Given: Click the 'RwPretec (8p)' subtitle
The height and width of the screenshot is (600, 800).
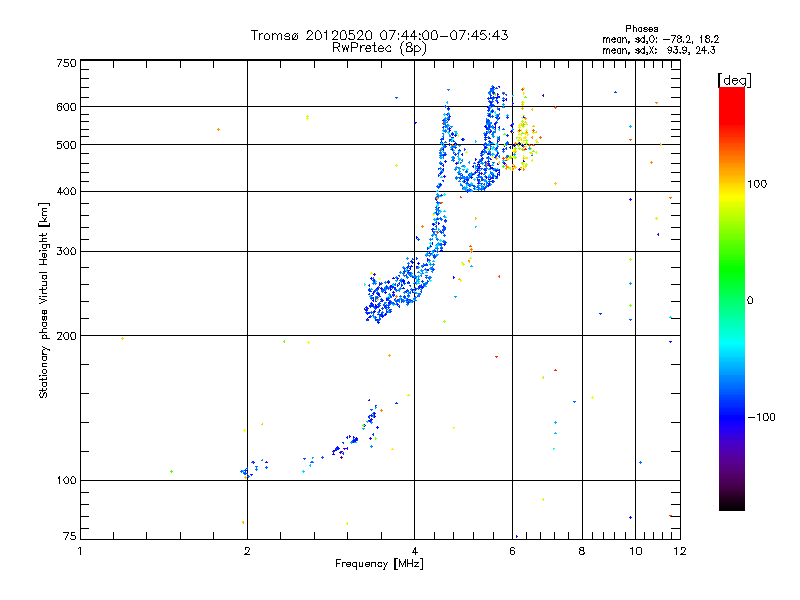Looking at the screenshot, I should click(x=379, y=48).
